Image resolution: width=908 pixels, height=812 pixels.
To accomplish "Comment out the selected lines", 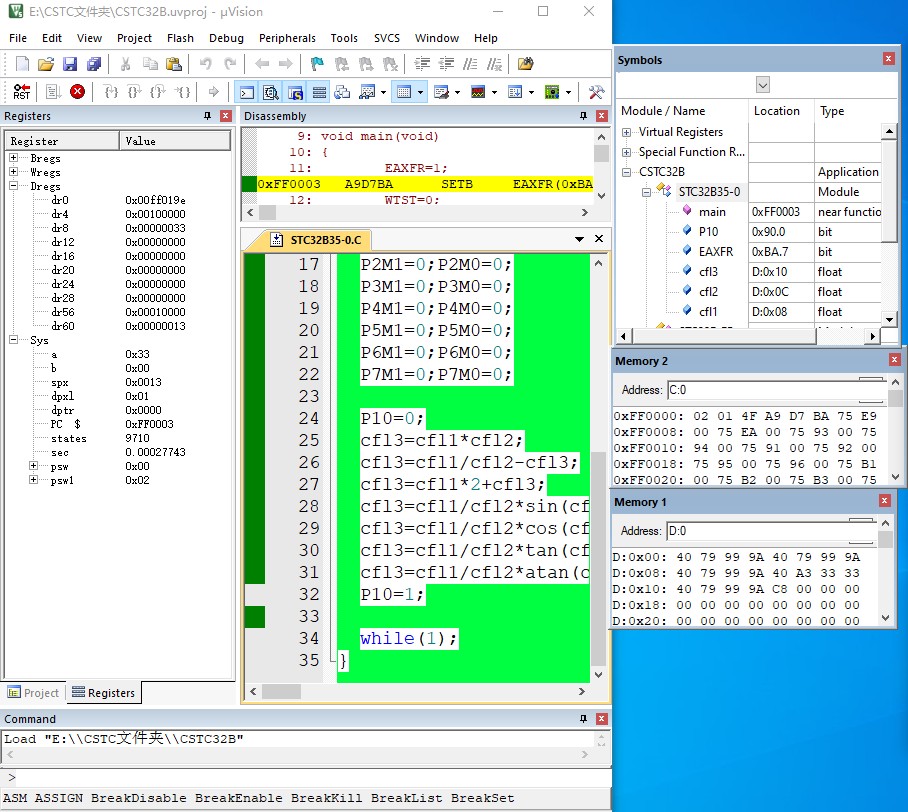I will pyautogui.click(x=470, y=64).
